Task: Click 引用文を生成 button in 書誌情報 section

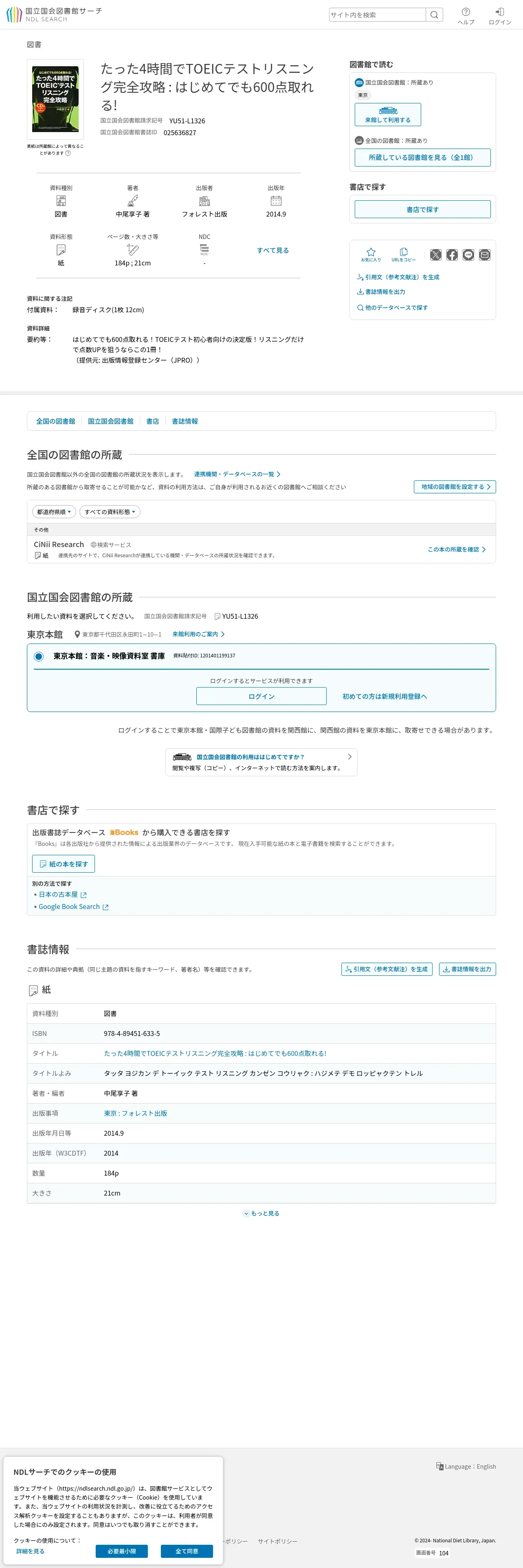Action: pos(387,969)
